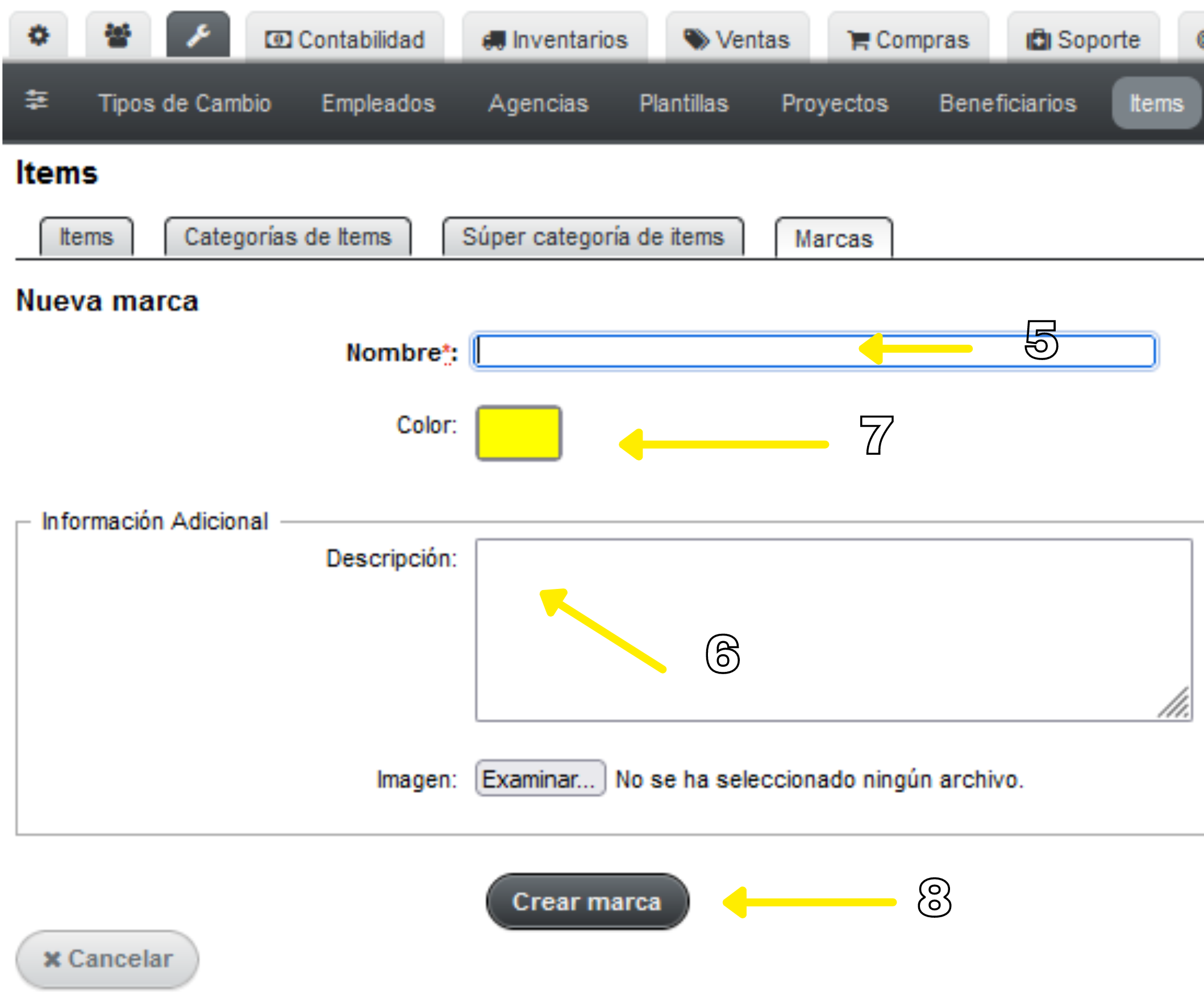
Task: Switch to Súper categoría de items tab
Action: point(593,236)
